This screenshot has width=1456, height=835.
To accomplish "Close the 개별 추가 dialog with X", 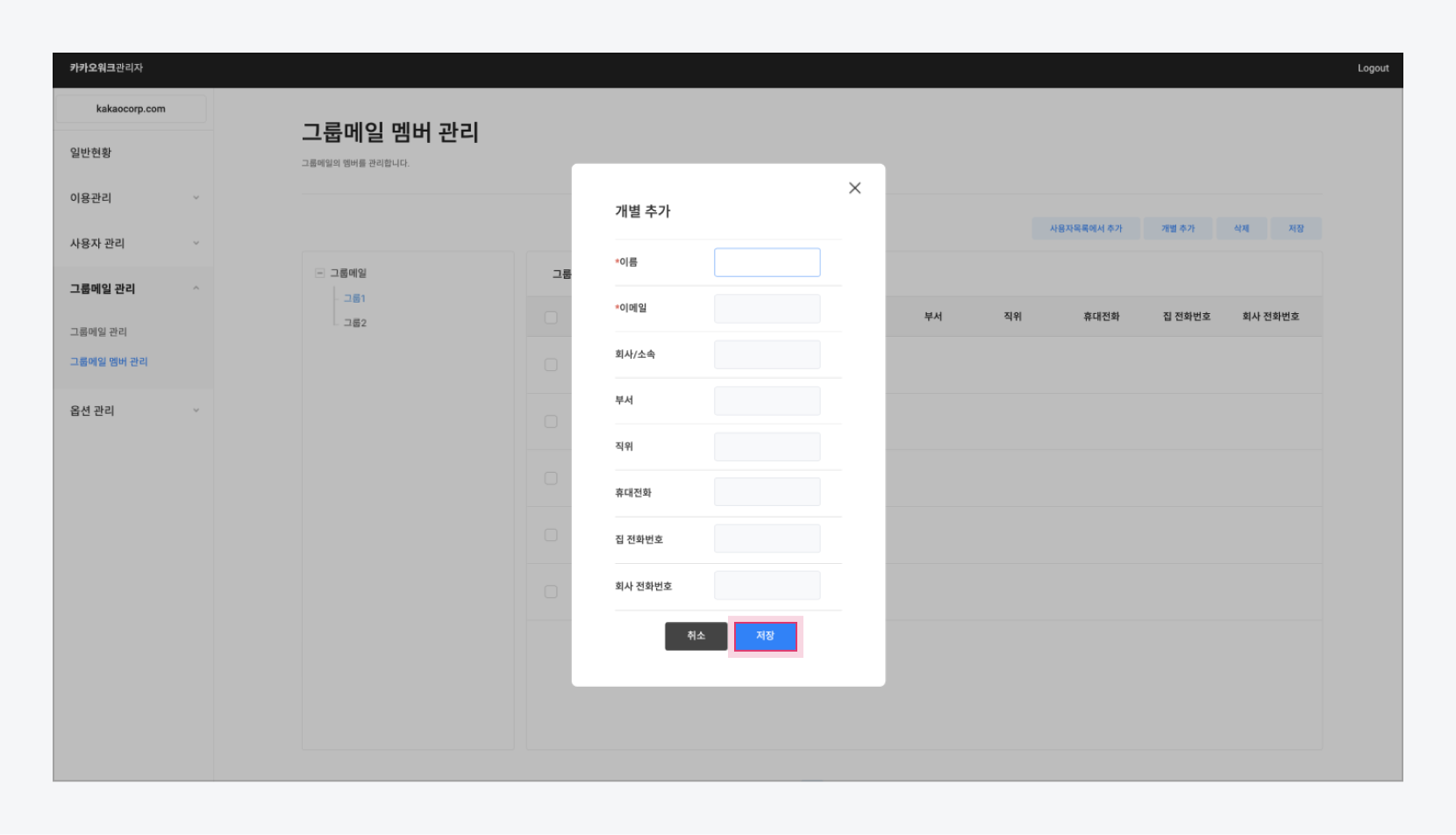I will pyautogui.click(x=854, y=188).
